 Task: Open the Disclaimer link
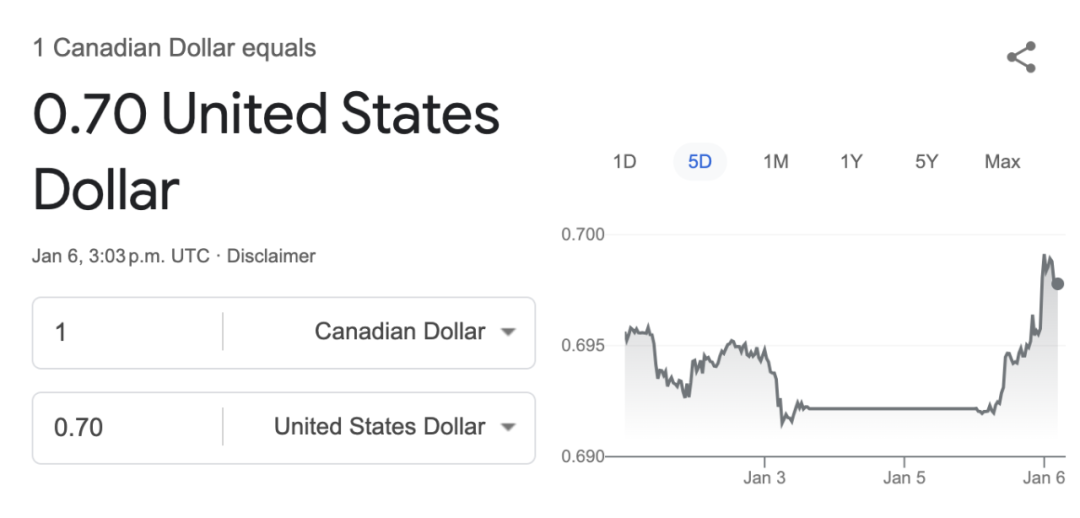(271, 256)
